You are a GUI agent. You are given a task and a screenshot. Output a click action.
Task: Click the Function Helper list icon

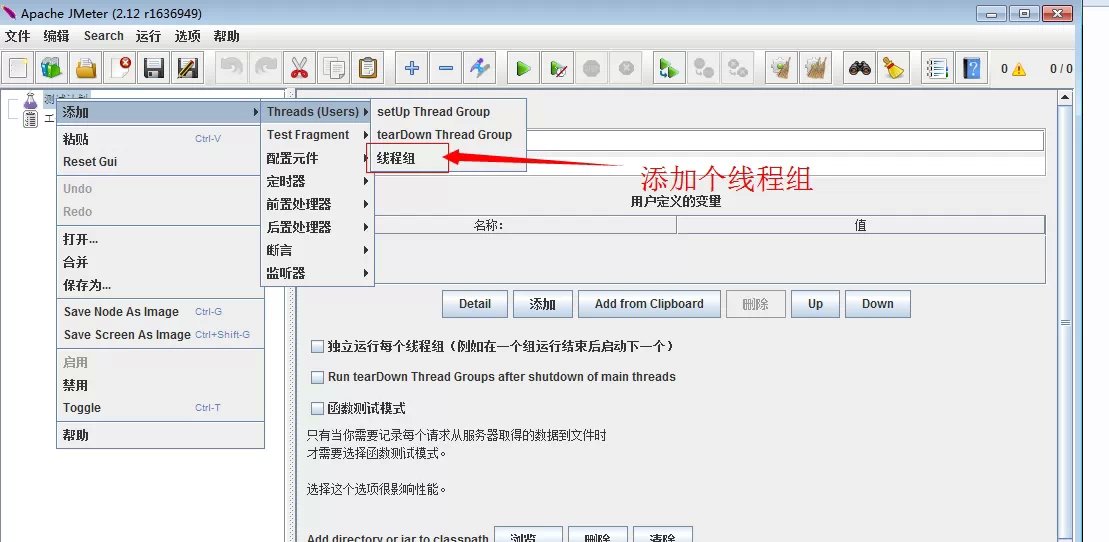937,69
